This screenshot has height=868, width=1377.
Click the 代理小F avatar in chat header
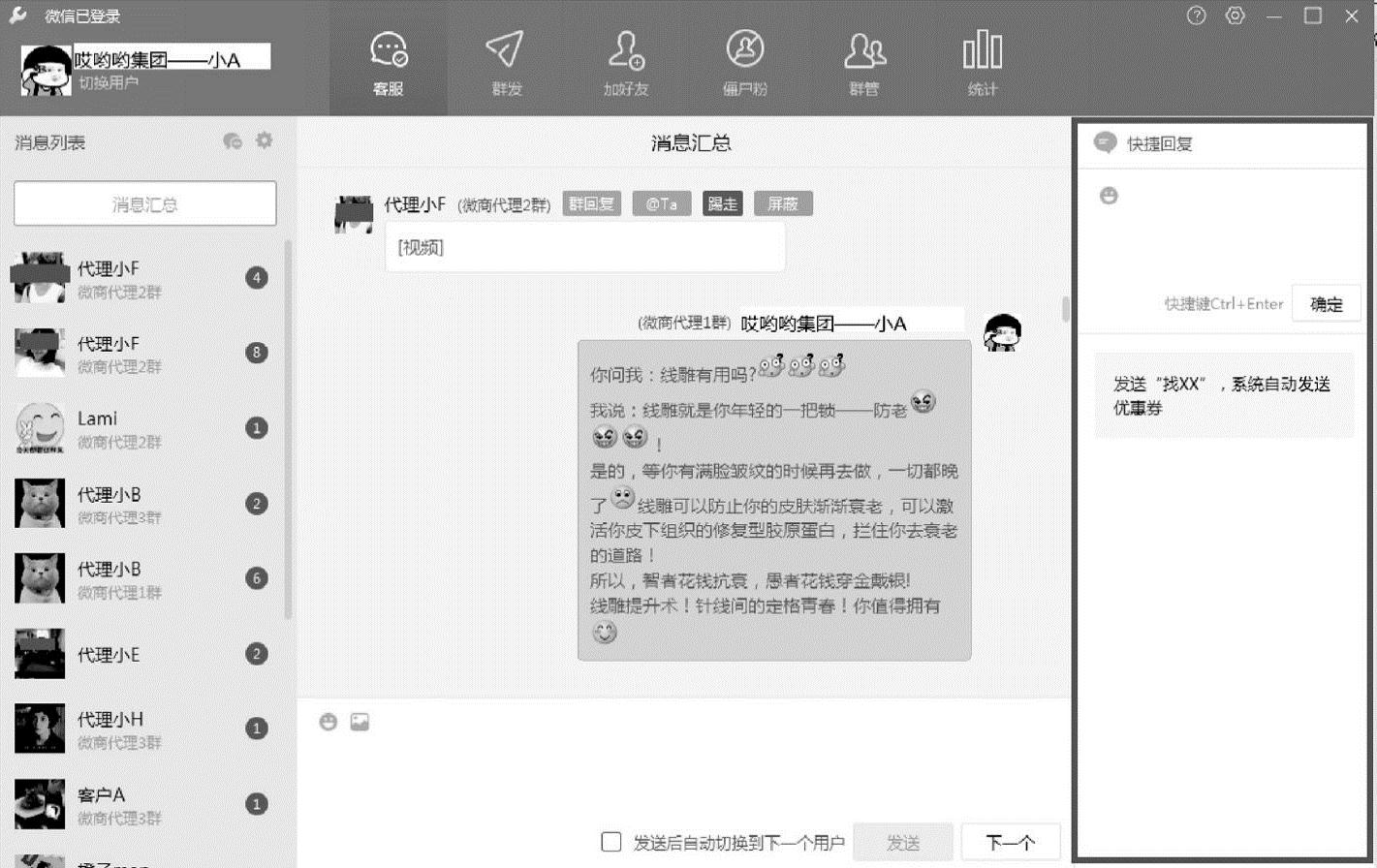[x=353, y=213]
